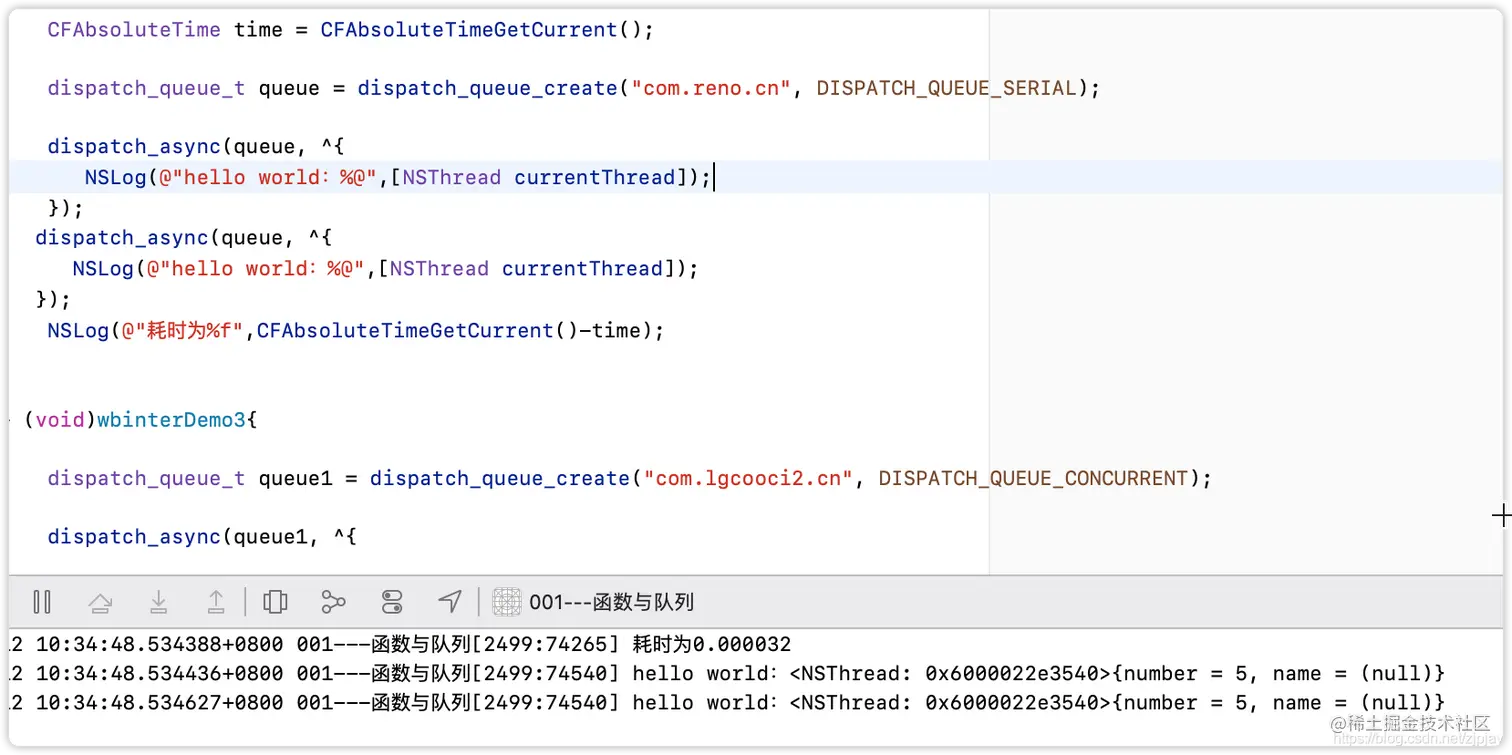
Task: Click the Simulate Location arrow icon
Action: [450, 601]
